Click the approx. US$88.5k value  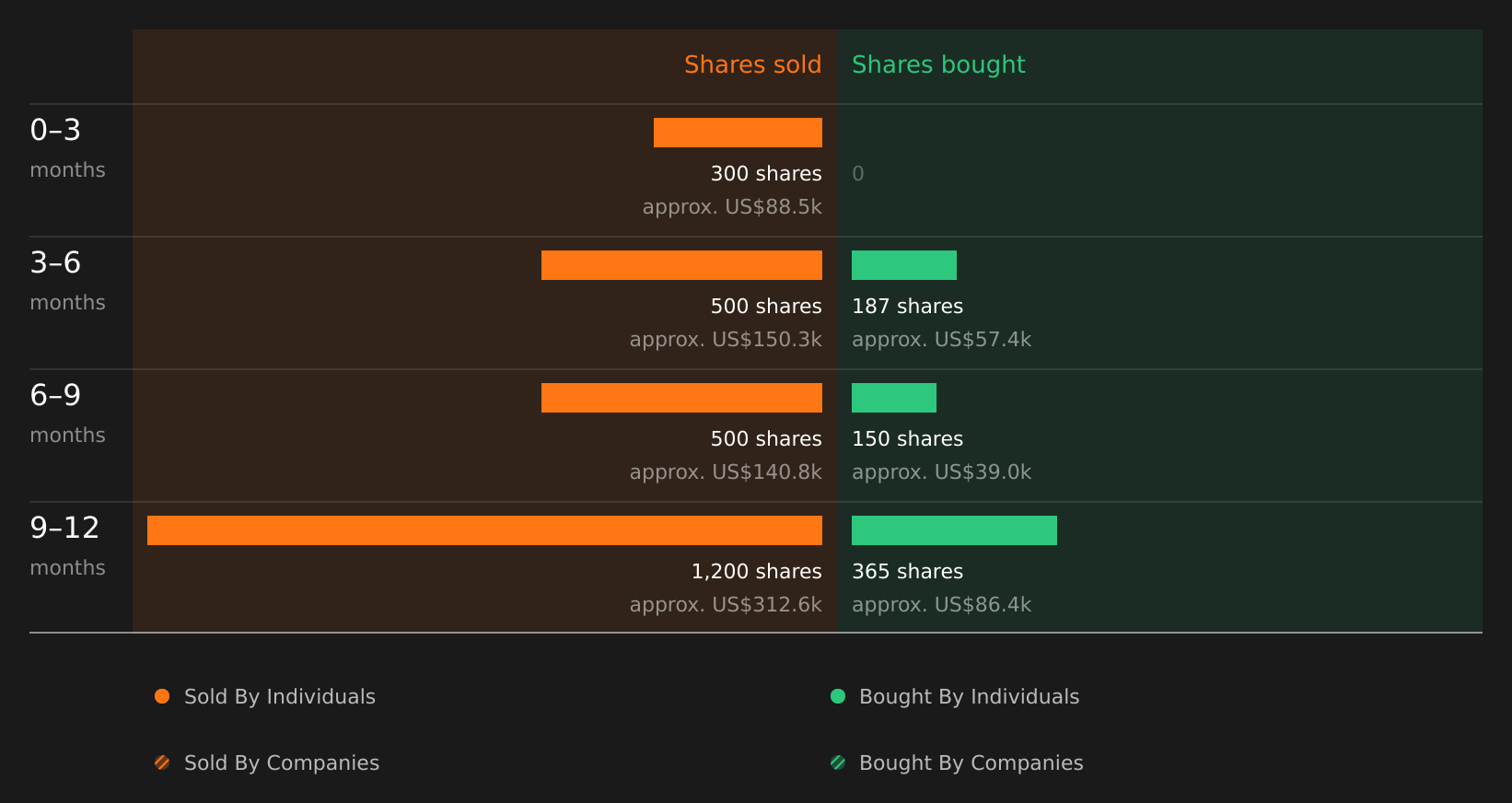pos(732,206)
